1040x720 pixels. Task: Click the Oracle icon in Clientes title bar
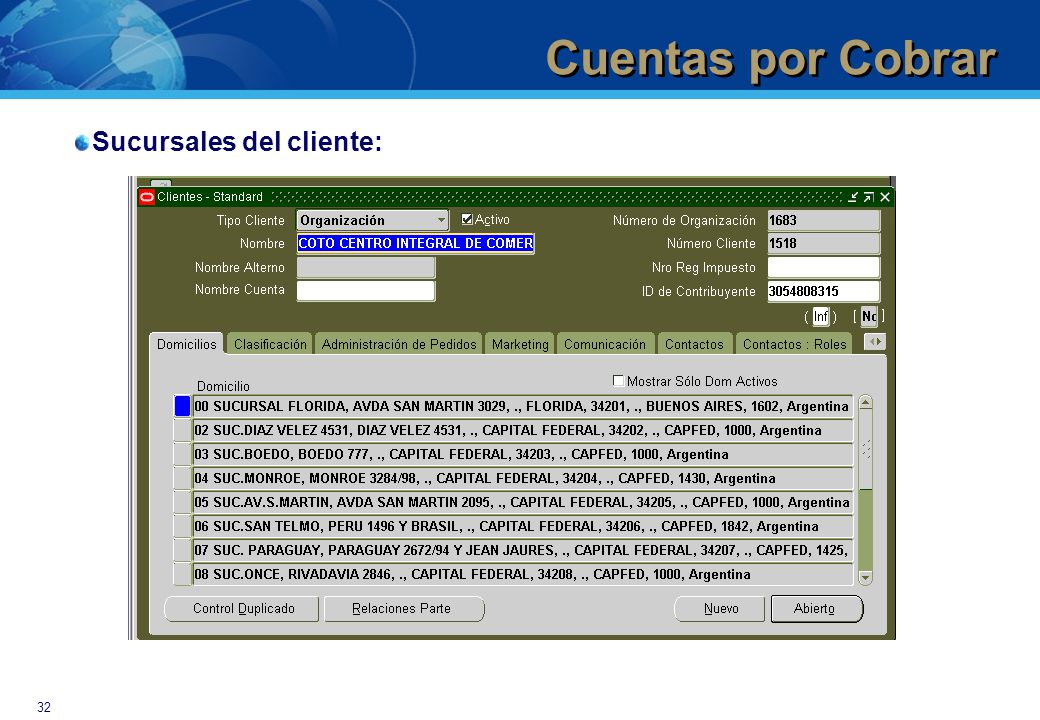coord(147,197)
